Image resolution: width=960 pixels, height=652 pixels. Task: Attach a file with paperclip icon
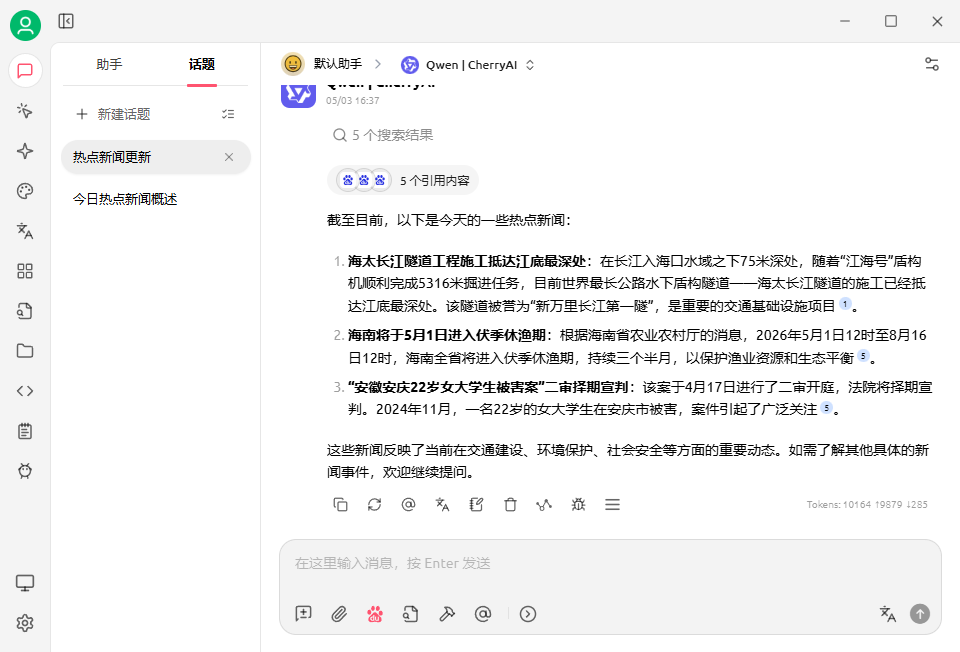339,613
